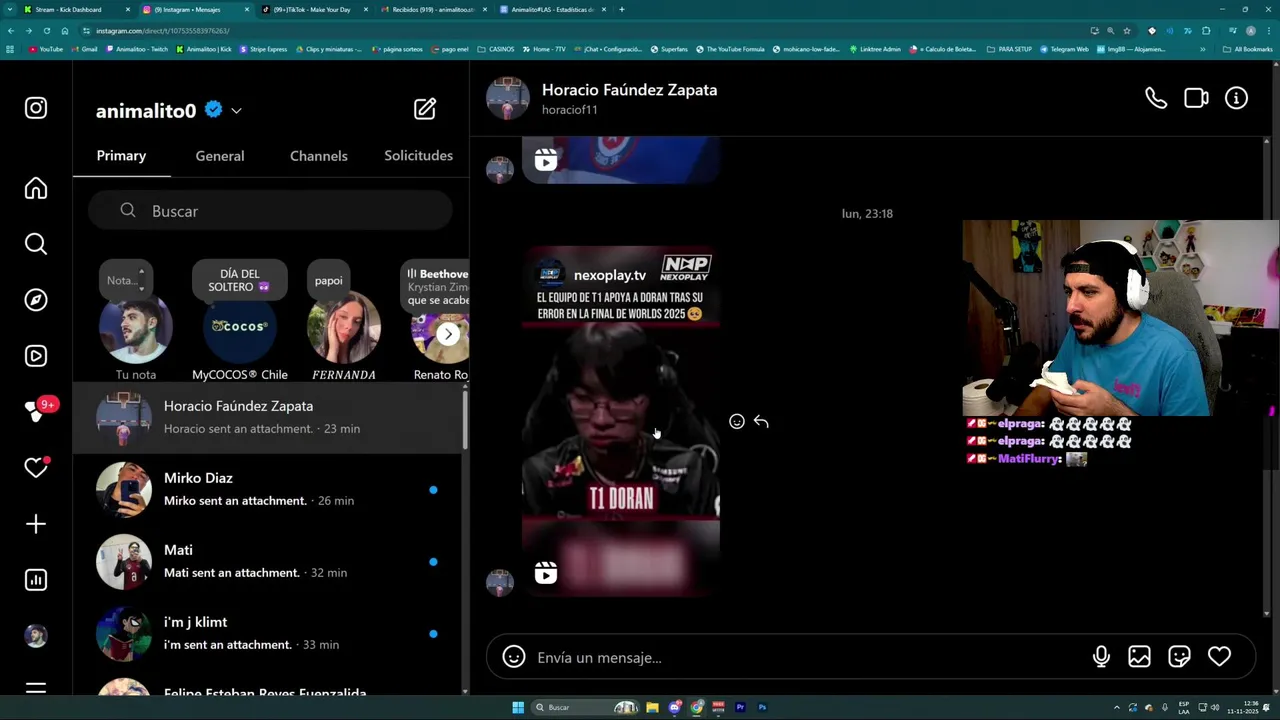
Task: Open conversation information icon
Action: (x=1237, y=98)
